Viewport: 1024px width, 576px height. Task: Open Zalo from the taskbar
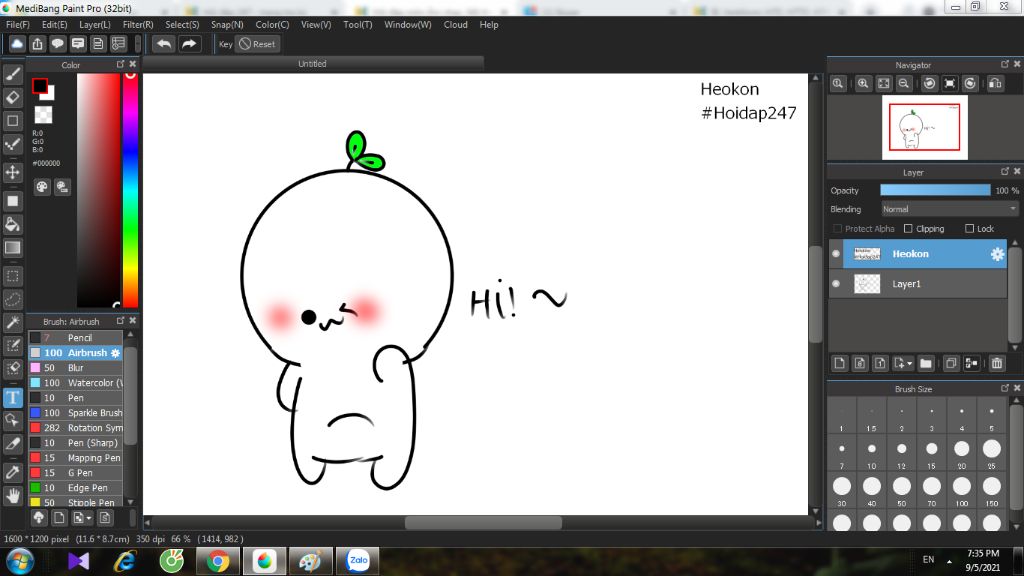pyautogui.click(x=358, y=561)
